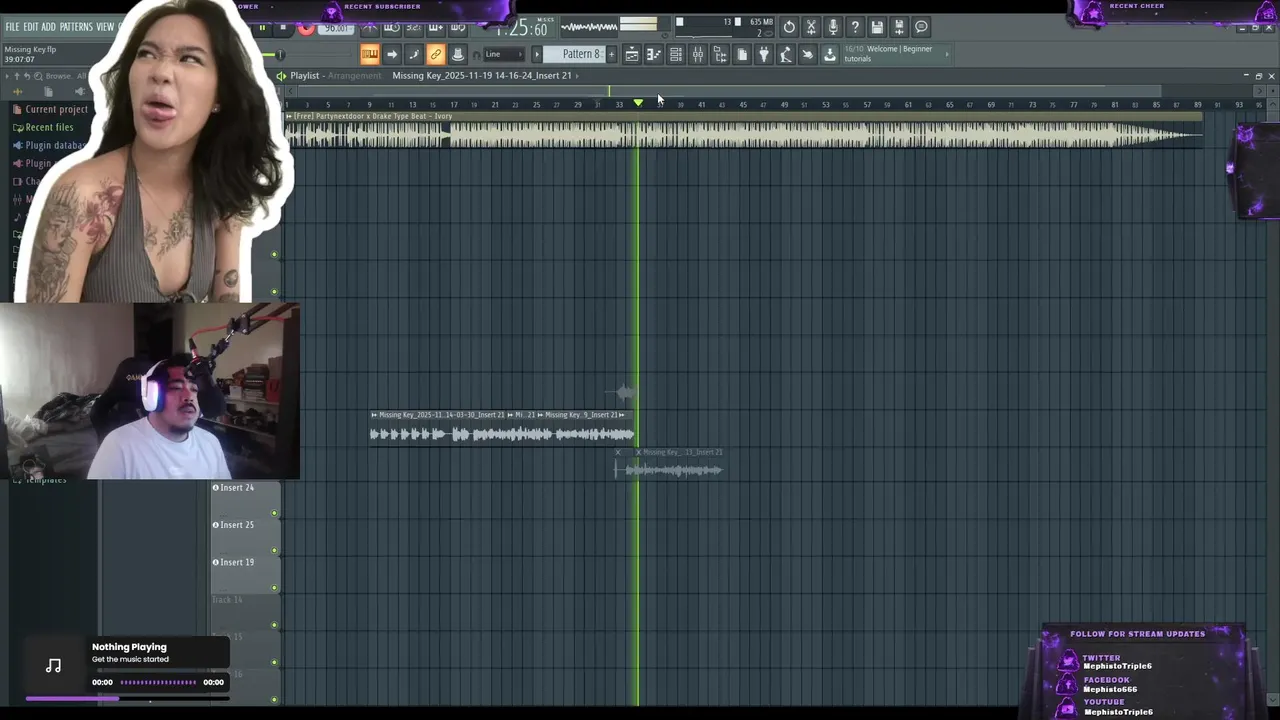Toggle the orange link icon
1280x720 pixels.
(x=436, y=54)
